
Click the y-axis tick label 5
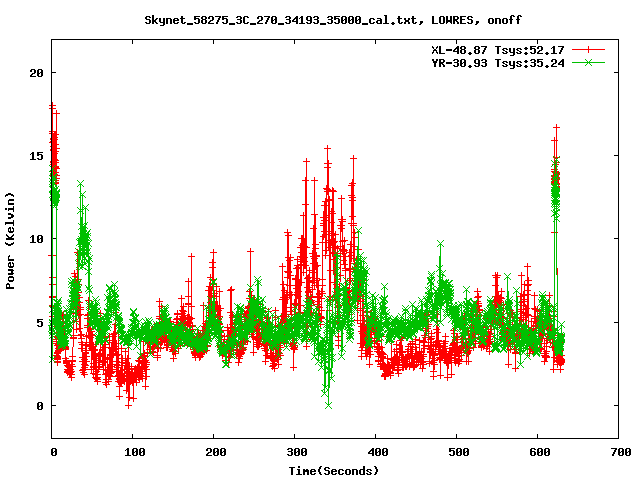pyautogui.click(x=40, y=322)
